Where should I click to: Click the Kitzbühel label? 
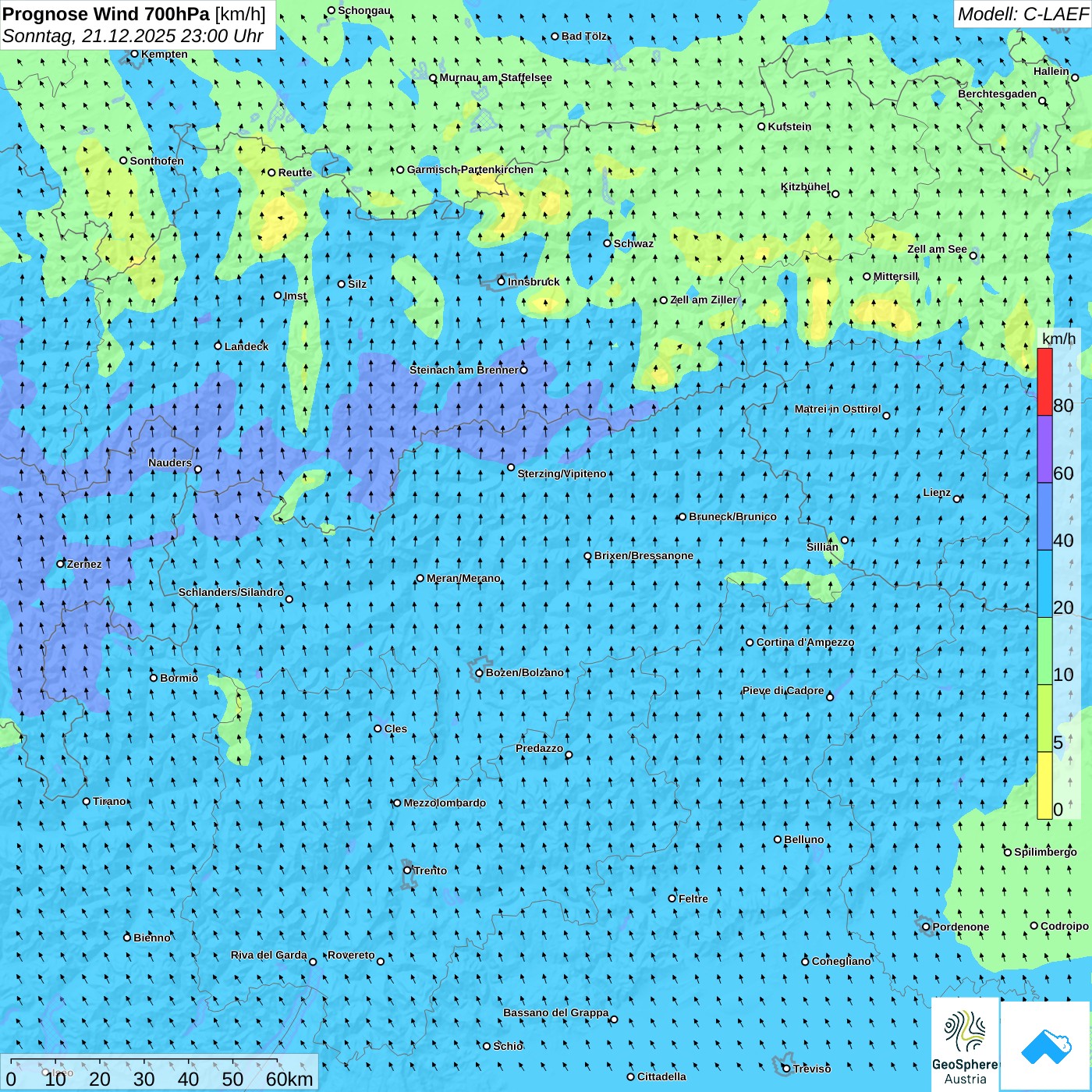805,186
